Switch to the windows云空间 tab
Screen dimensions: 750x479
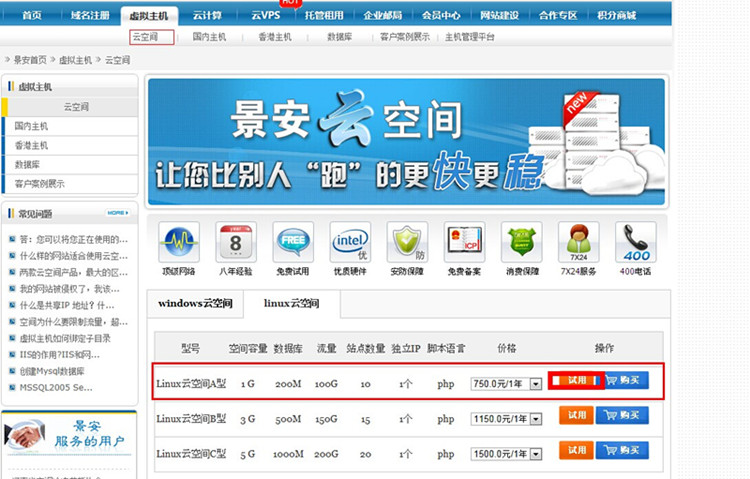196,303
